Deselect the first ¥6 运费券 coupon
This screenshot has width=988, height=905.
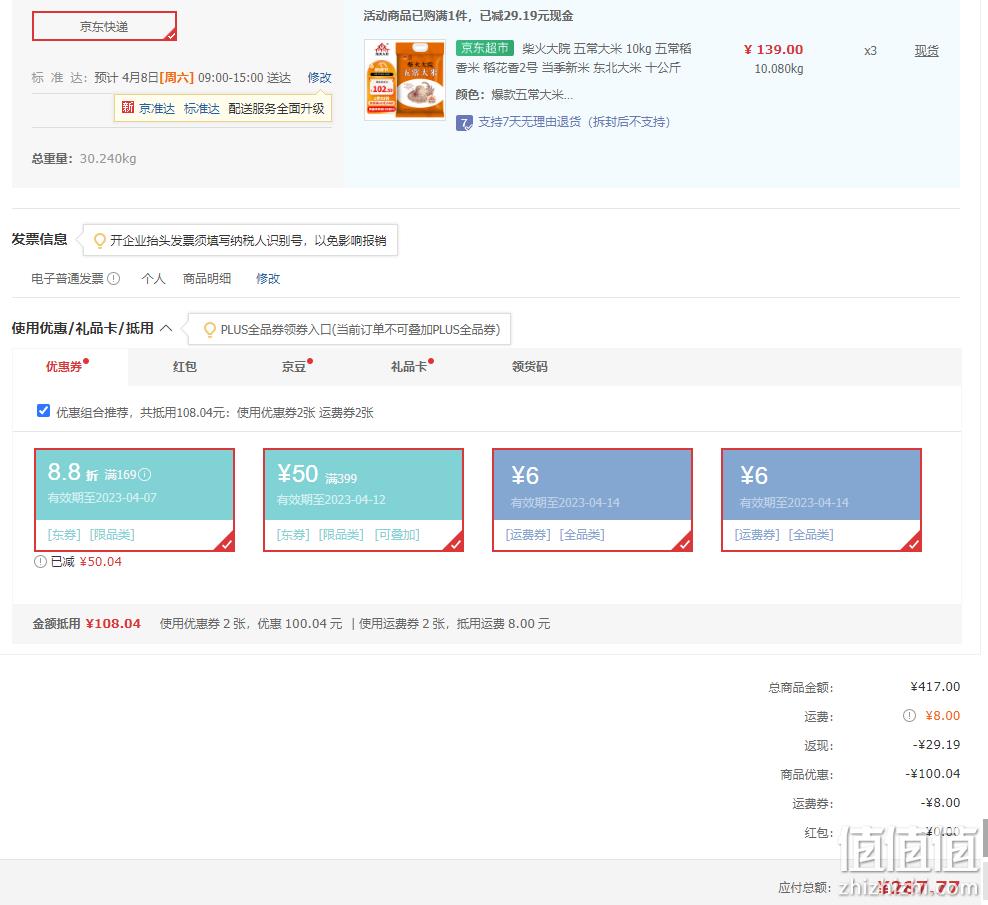point(592,500)
